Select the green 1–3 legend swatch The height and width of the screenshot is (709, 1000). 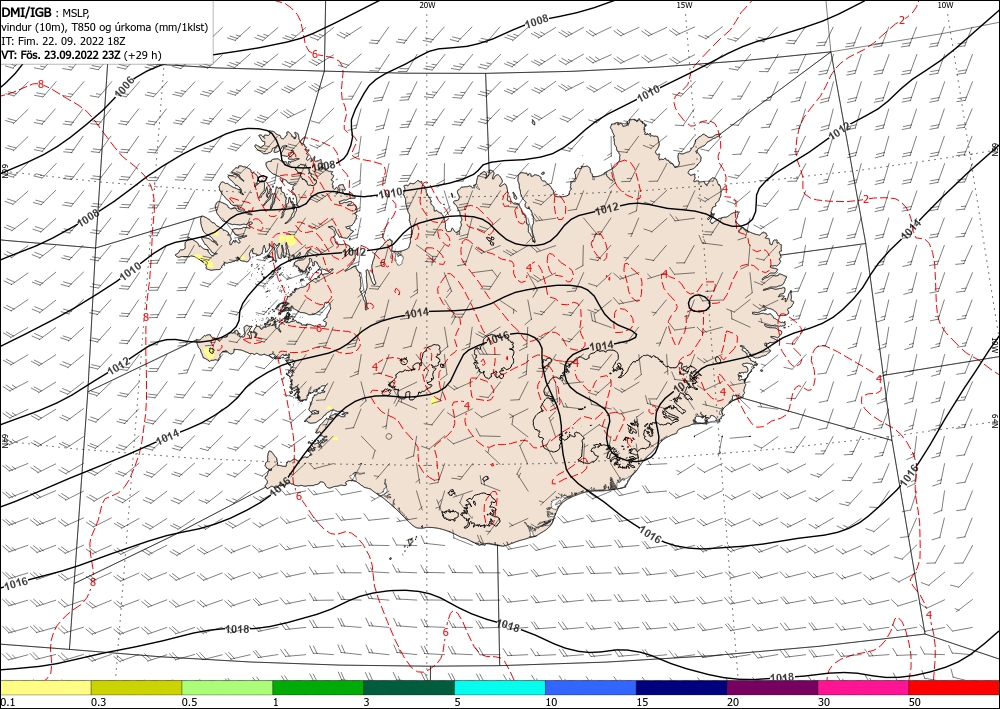click(x=318, y=687)
